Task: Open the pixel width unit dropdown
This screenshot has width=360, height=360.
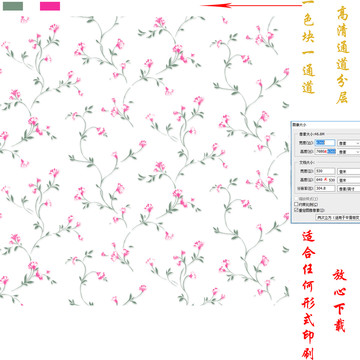Action: pos(349,143)
